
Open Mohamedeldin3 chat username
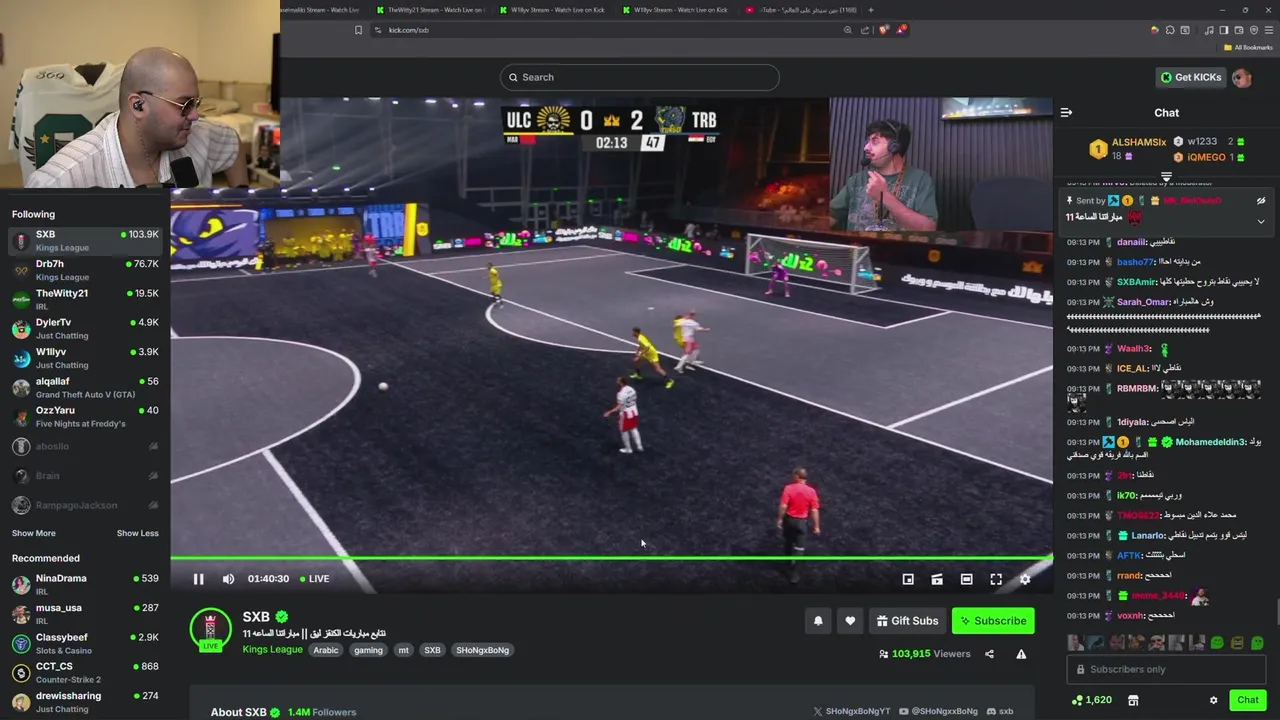pos(1211,442)
